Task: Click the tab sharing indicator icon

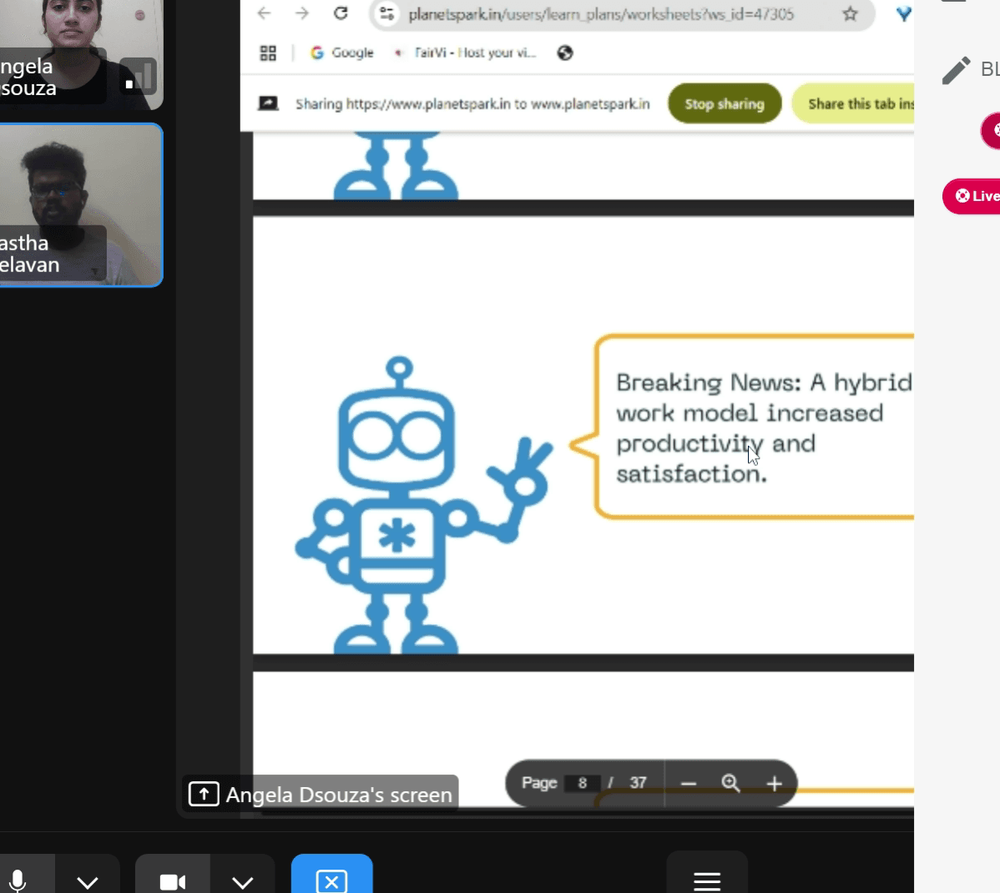Action: (x=268, y=103)
